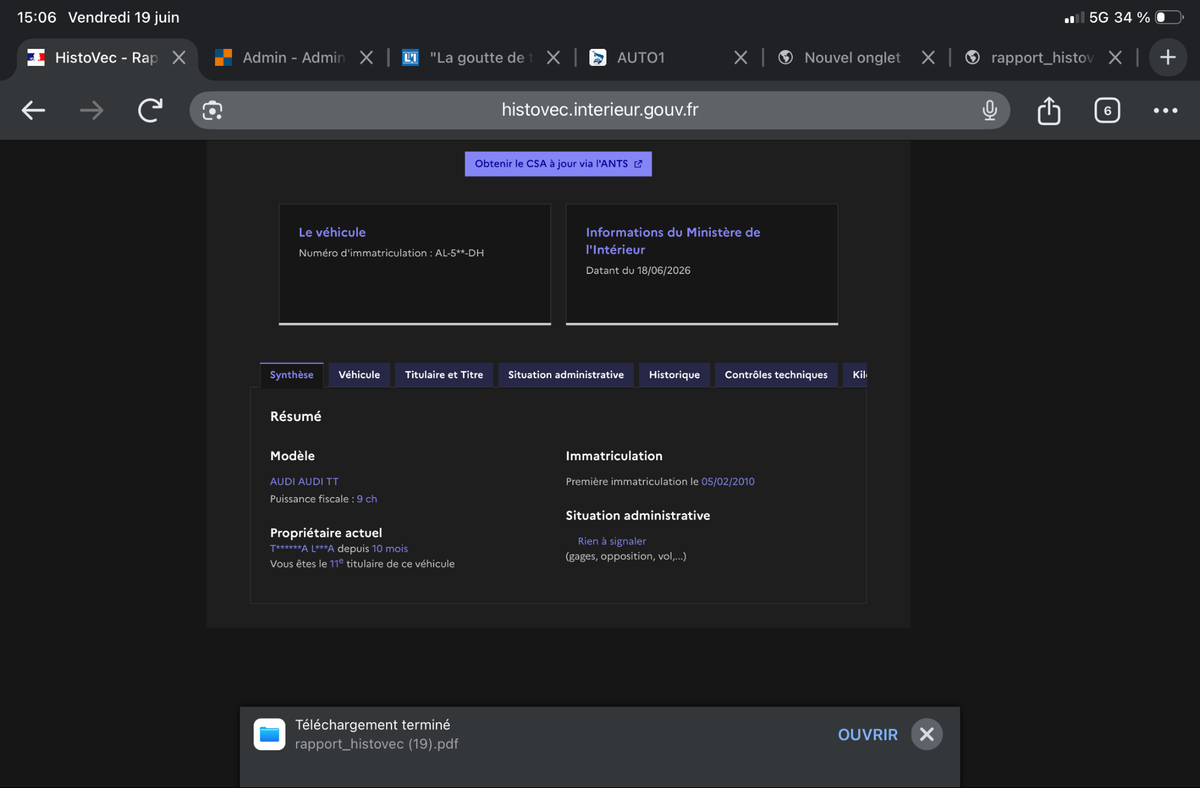Open the three-dot browser menu
Screen dimensions: 1200x788
click(1165, 111)
